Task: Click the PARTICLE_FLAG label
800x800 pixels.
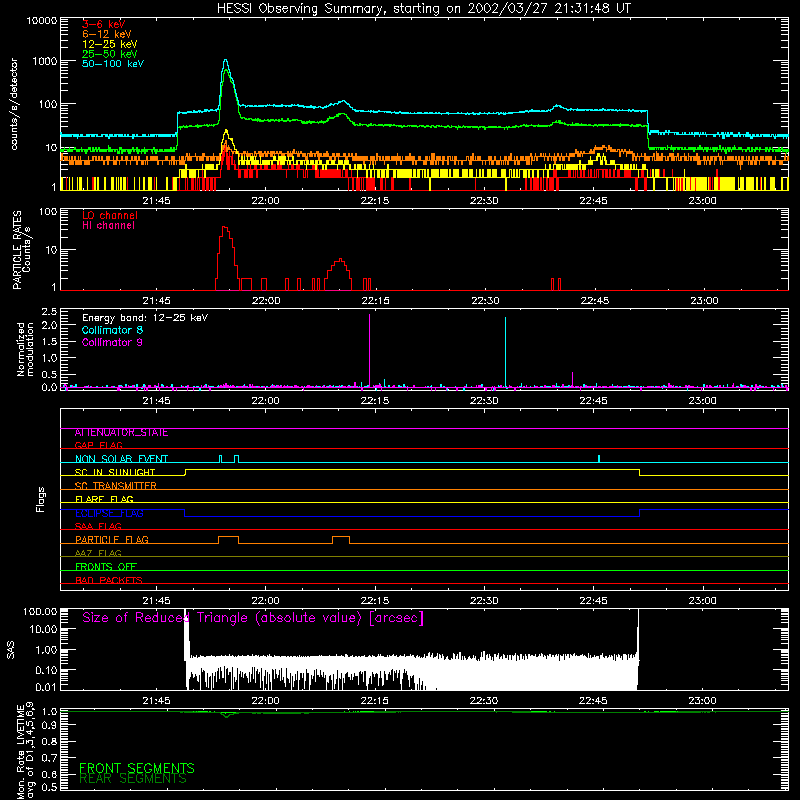Action: pos(112,539)
